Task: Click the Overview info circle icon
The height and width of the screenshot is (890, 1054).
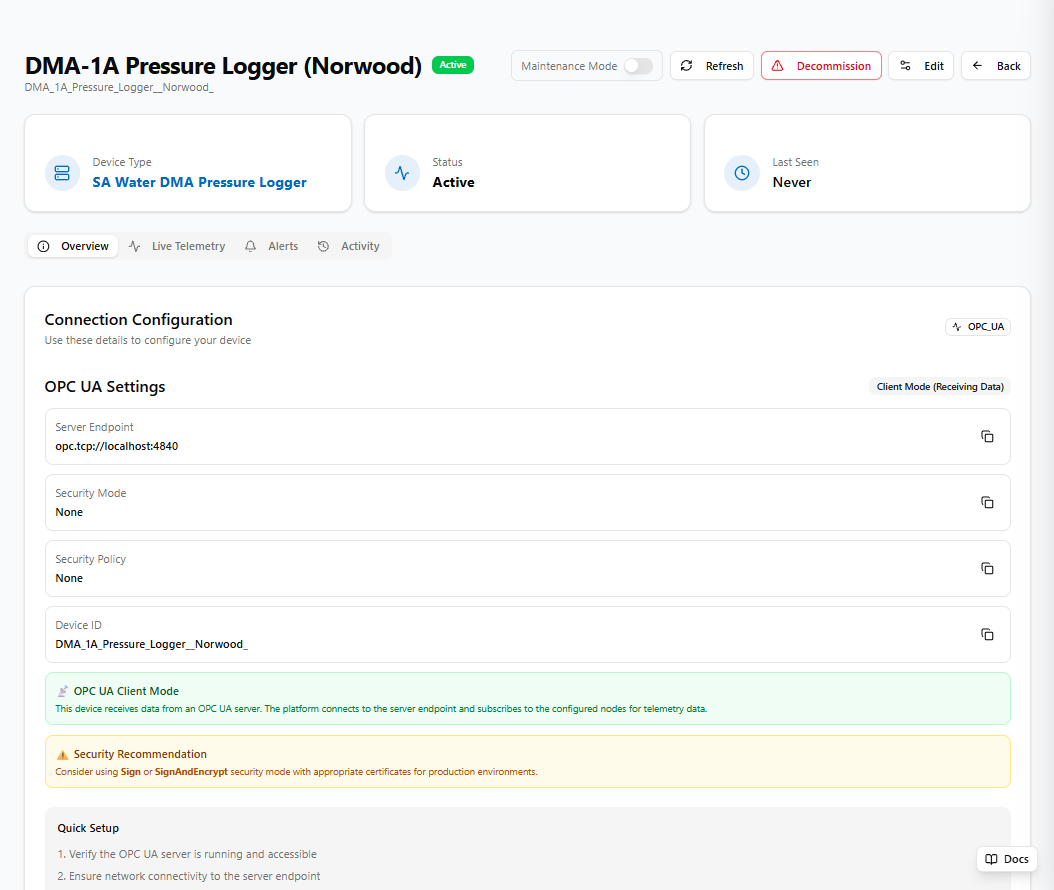Action: (x=43, y=246)
